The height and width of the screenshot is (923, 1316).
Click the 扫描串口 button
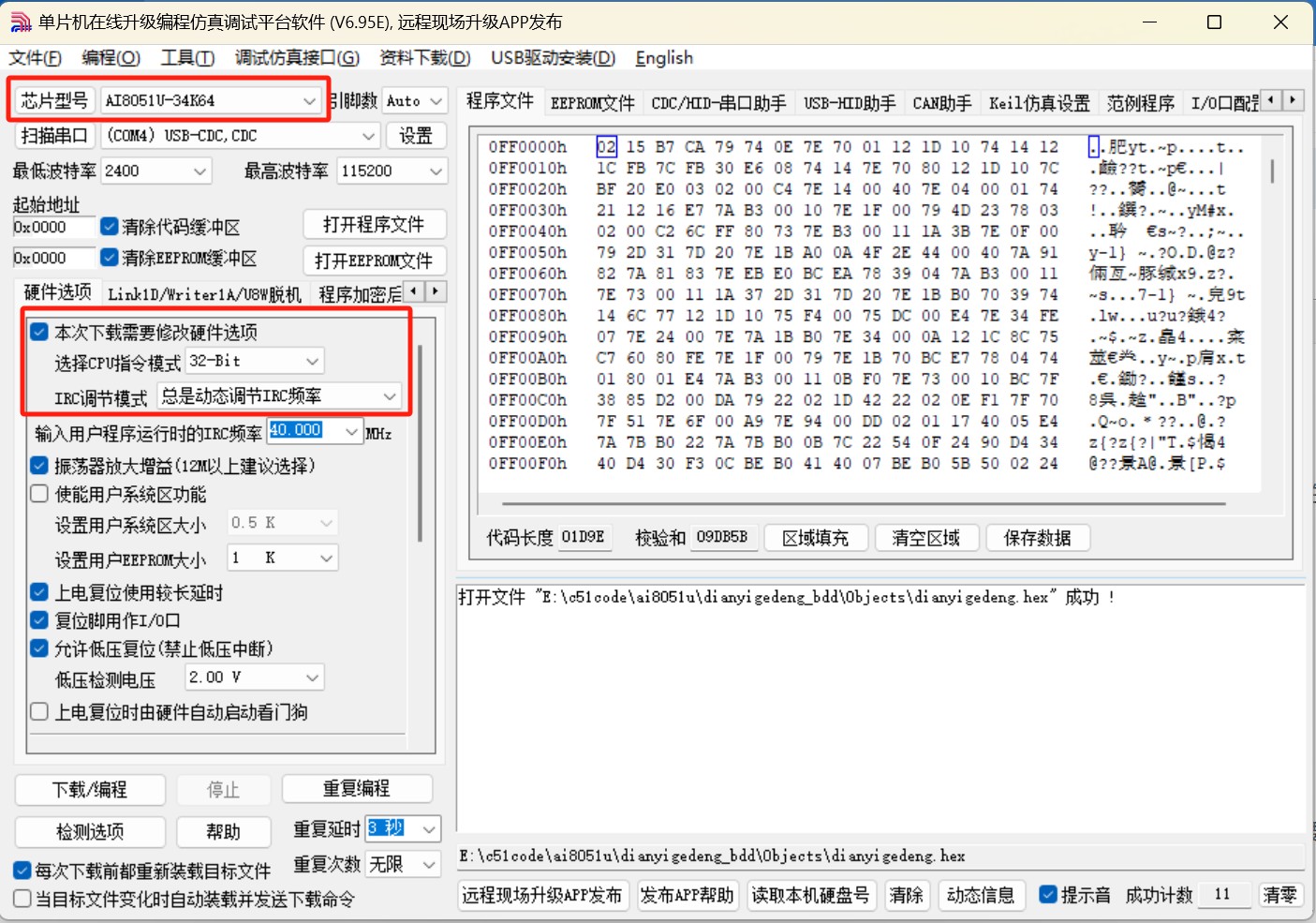click(53, 136)
